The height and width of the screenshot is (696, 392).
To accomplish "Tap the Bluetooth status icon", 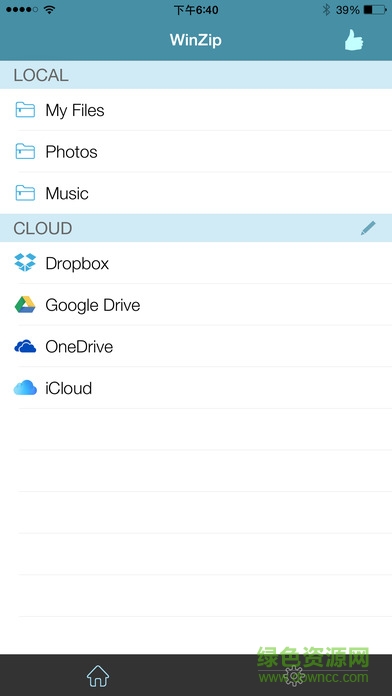I will pos(326,10).
